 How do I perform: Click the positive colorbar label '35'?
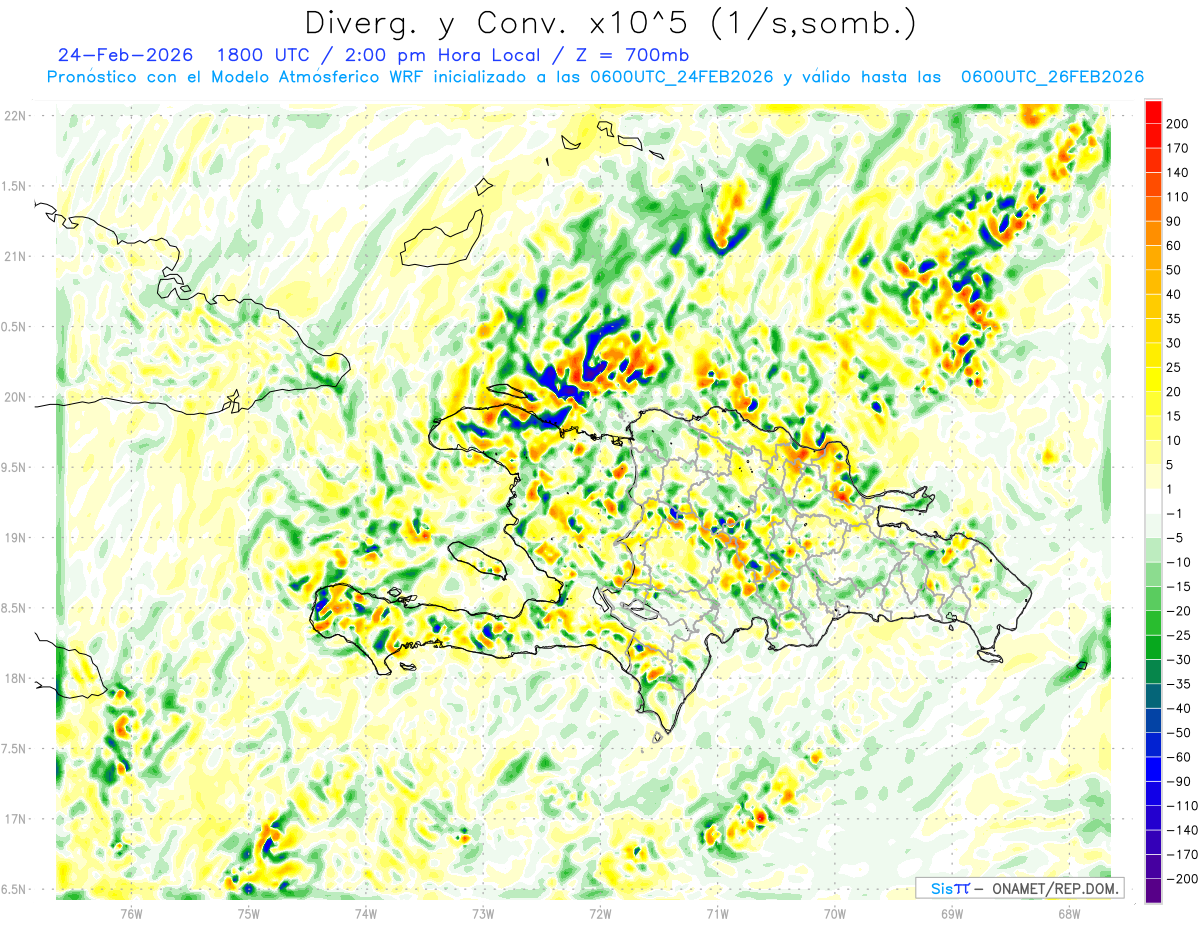1174,319
